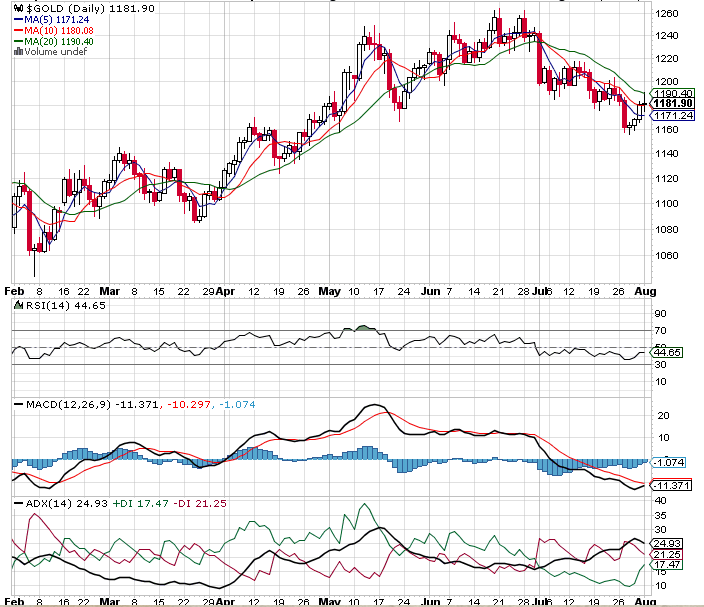The width and height of the screenshot is (704, 607).
Task: Click the -11.371 tag on MACD axis
Action: [x=671, y=485]
